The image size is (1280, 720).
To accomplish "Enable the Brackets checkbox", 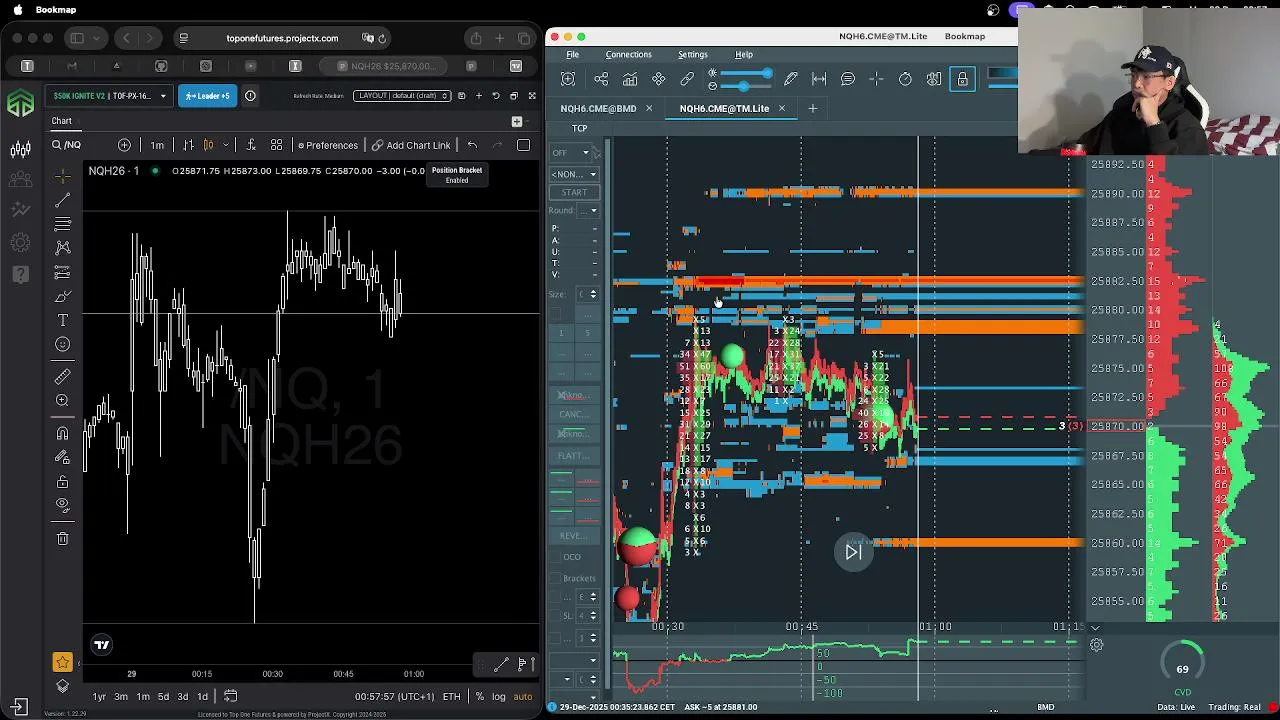I will point(556,578).
